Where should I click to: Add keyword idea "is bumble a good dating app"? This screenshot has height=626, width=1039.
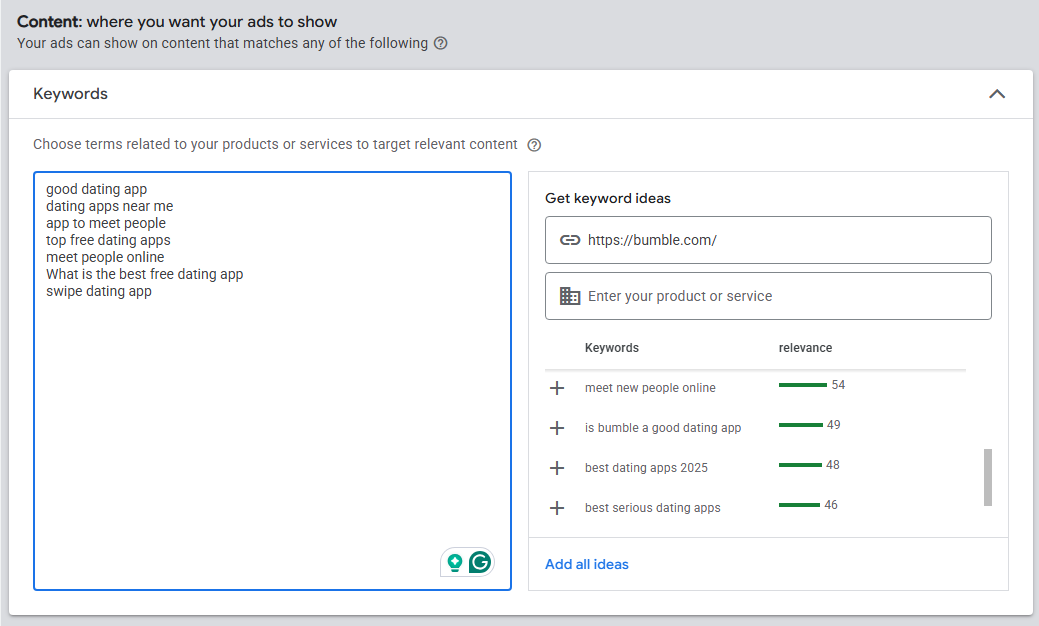(557, 428)
